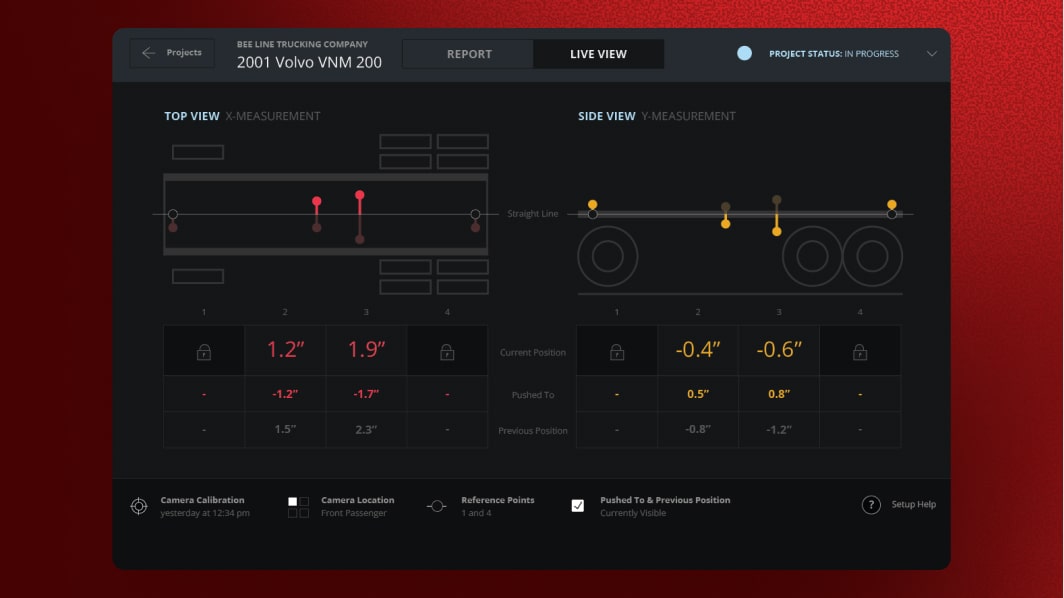Screen dimensions: 1064x598
Task: Click the Reference Points label
Action: coord(498,500)
